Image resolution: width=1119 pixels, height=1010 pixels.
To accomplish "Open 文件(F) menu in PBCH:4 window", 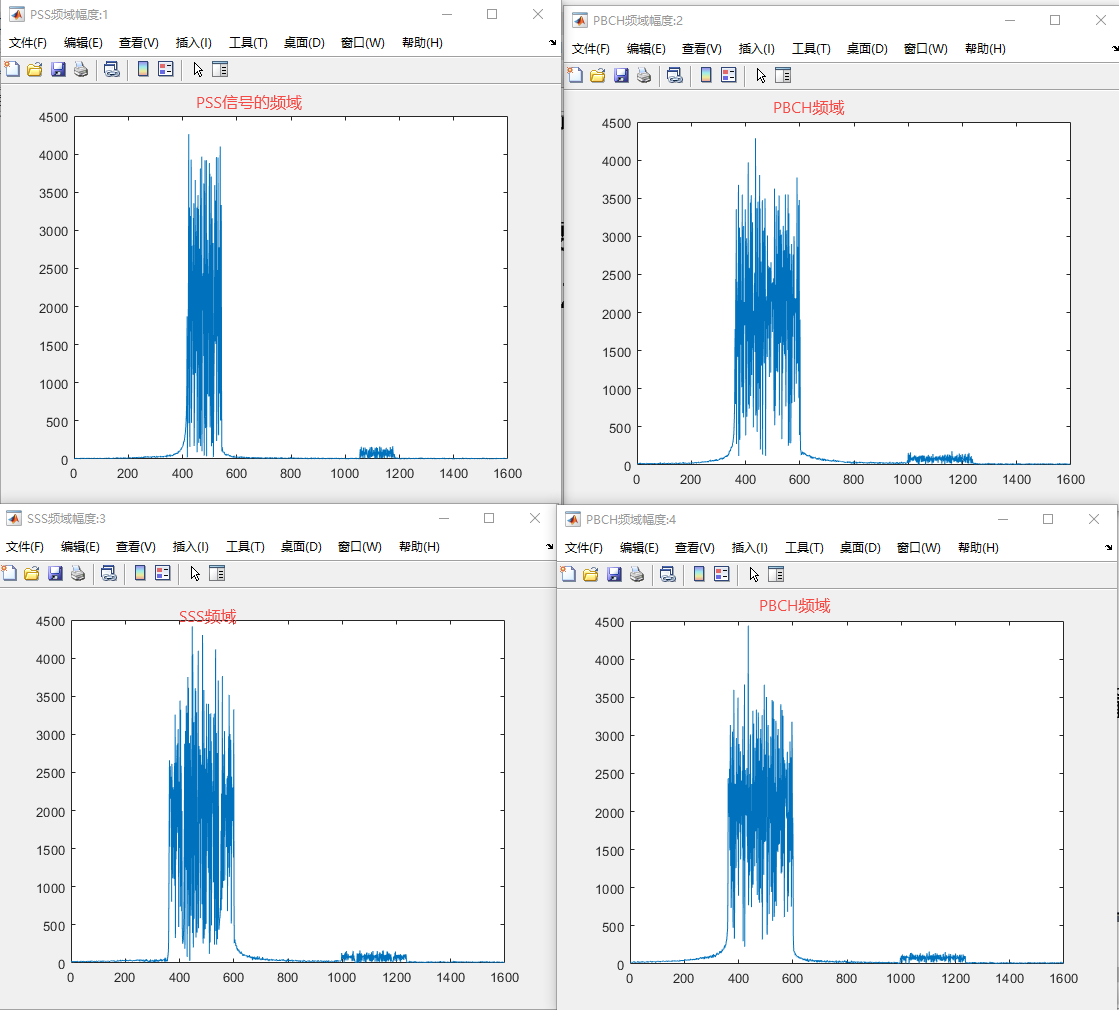I will [583, 547].
